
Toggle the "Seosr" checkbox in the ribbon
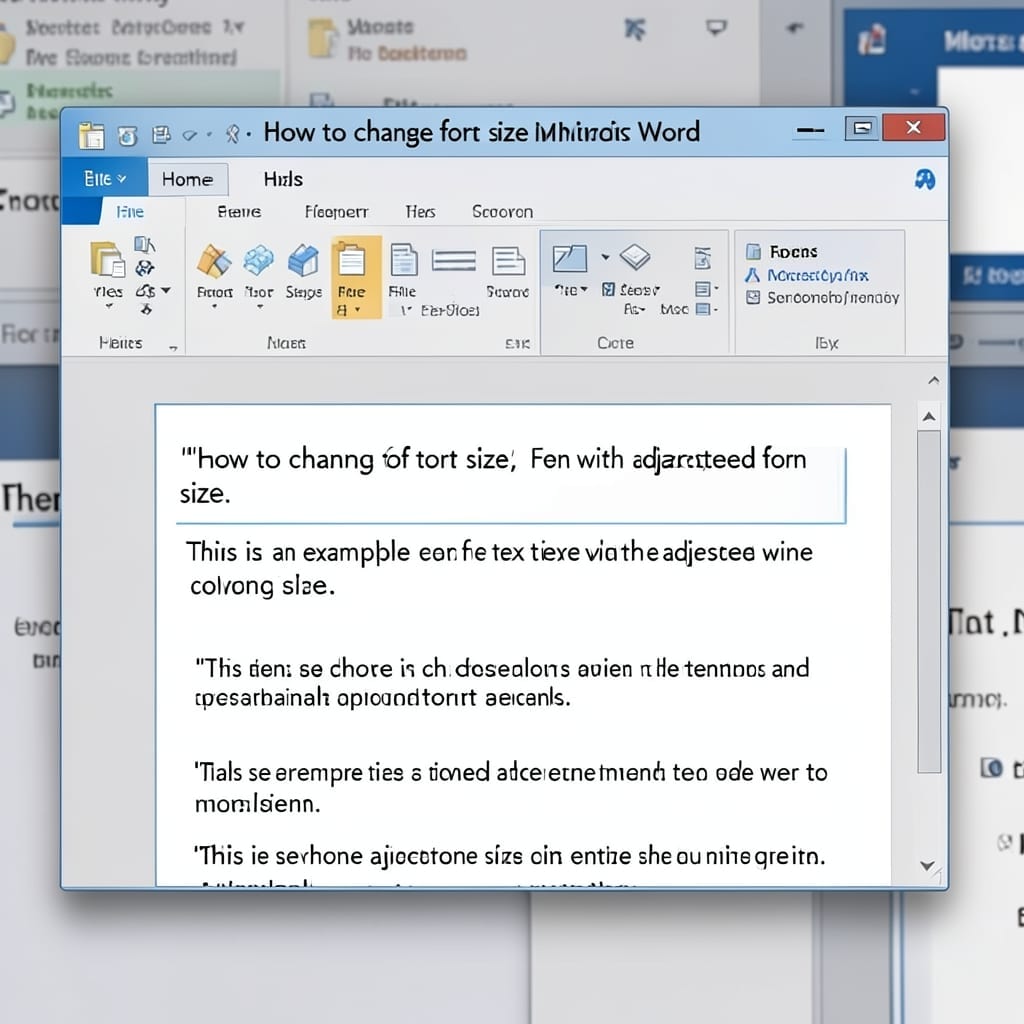tap(608, 289)
